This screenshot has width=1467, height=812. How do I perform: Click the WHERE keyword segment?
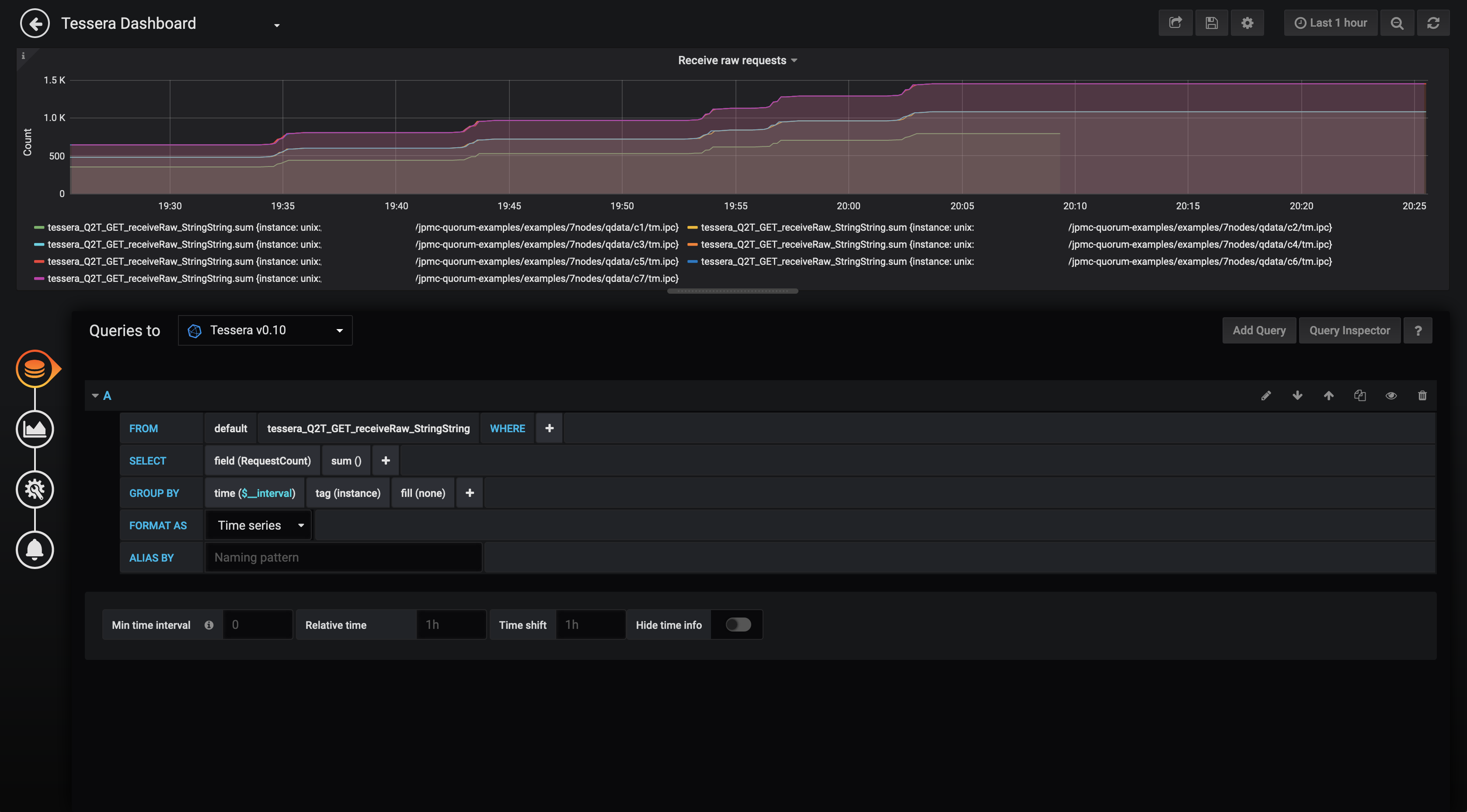(507, 428)
